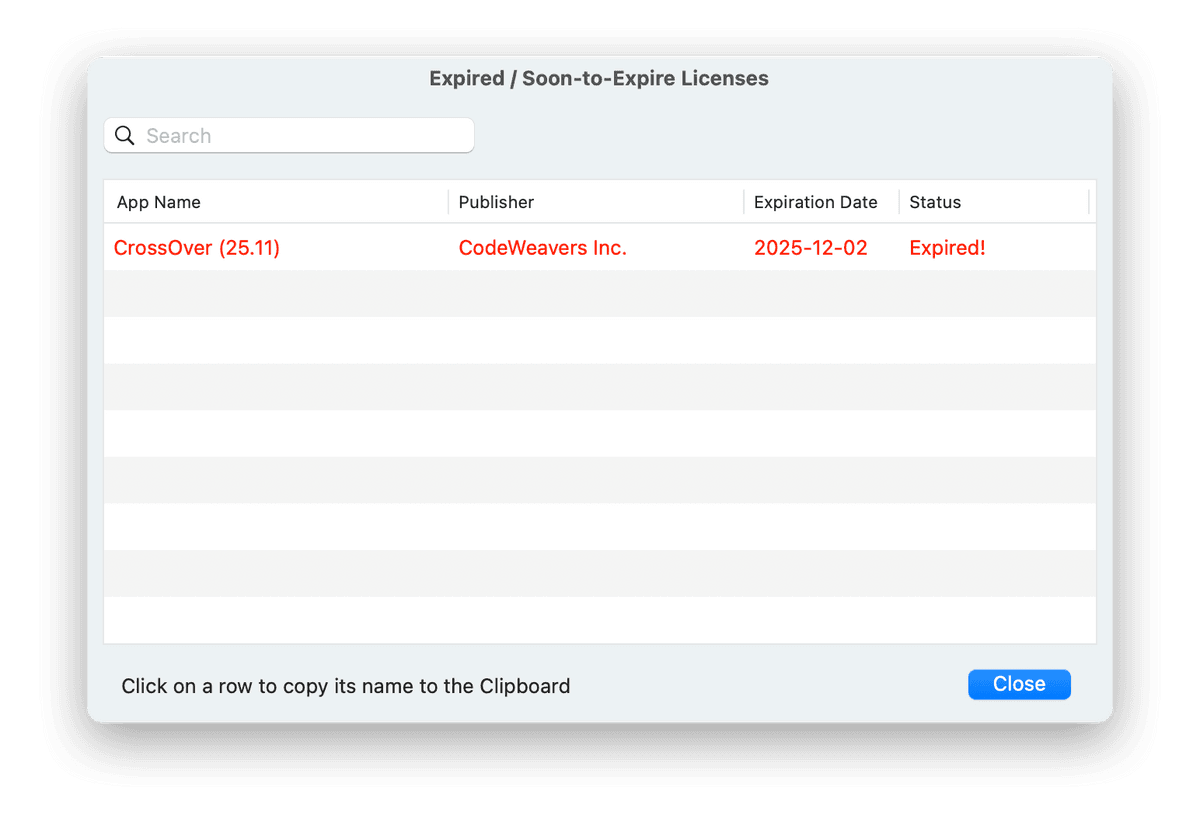The image size is (1200, 839).
Task: Click the last empty row in the table
Action: coord(600,619)
